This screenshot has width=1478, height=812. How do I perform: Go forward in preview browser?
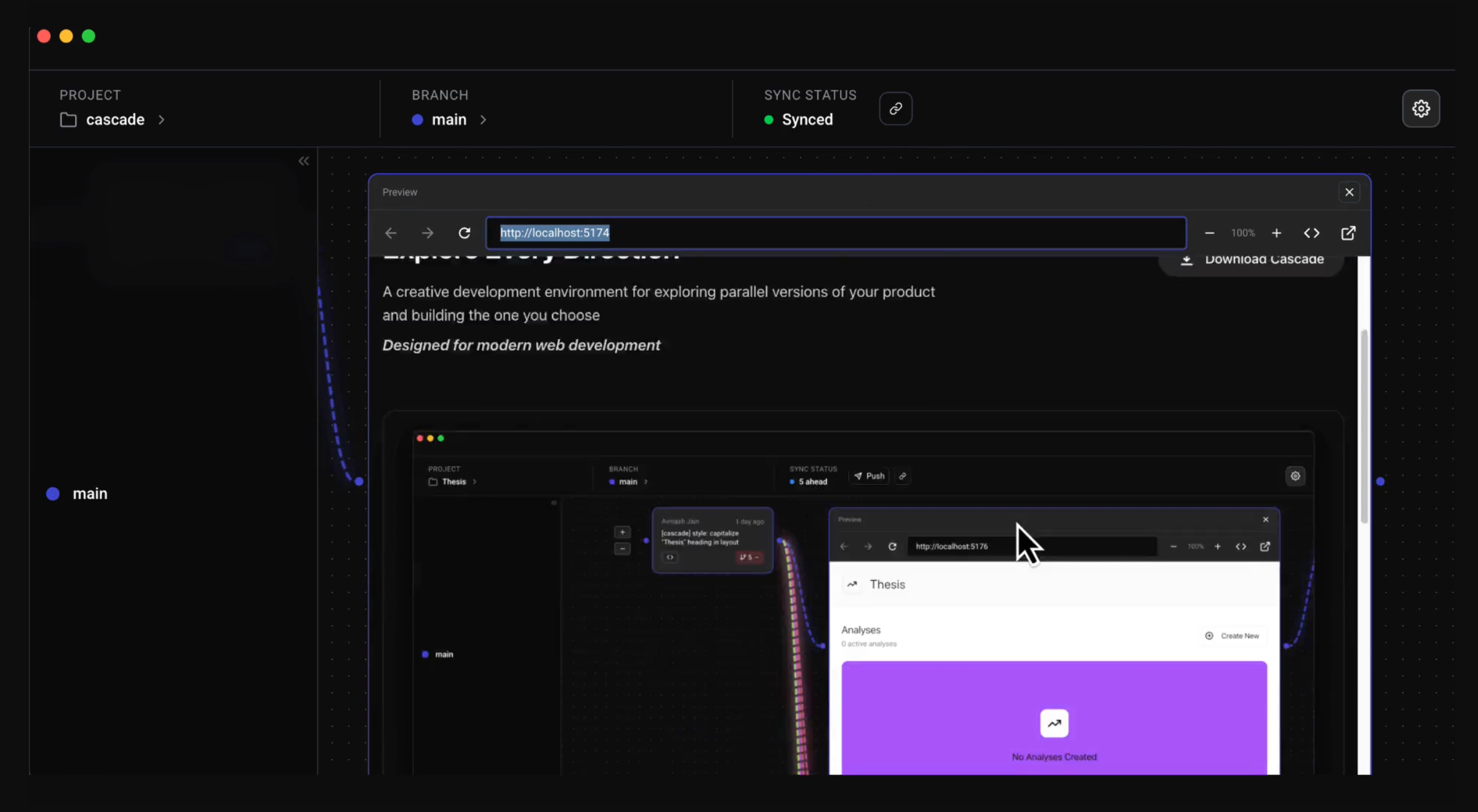[x=428, y=233]
